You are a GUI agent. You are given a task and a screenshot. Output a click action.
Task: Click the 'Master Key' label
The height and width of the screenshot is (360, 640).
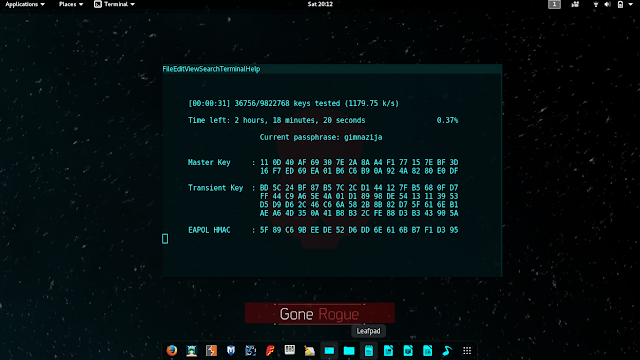(x=209, y=162)
